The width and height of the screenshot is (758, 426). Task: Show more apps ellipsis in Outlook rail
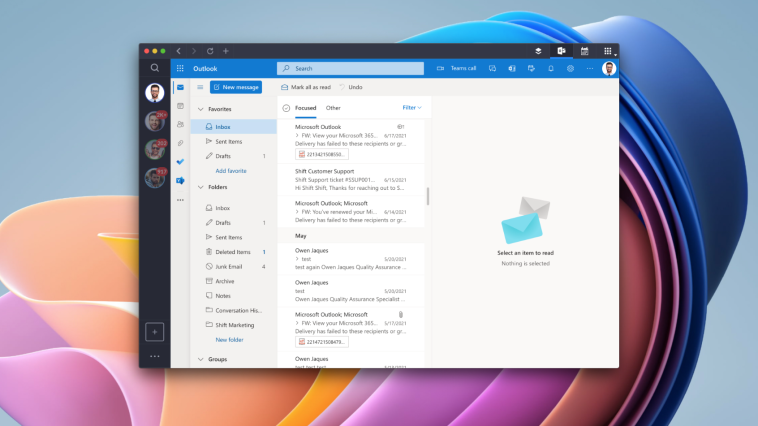point(180,200)
